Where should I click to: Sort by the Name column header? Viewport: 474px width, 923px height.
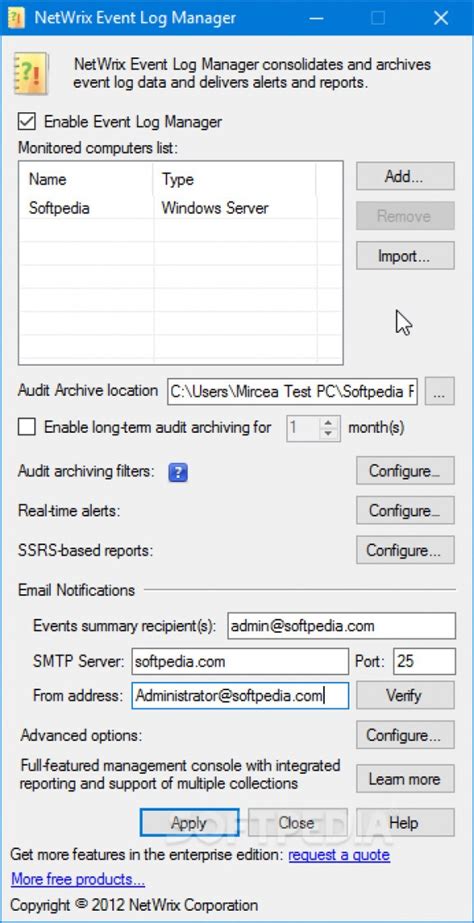click(87, 180)
